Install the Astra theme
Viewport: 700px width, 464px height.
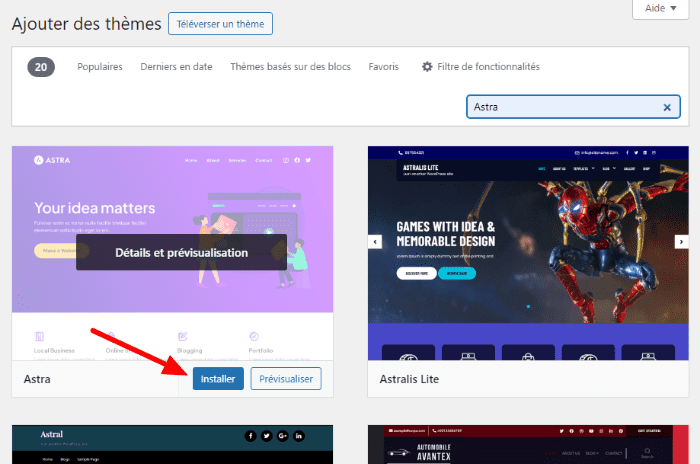218,379
